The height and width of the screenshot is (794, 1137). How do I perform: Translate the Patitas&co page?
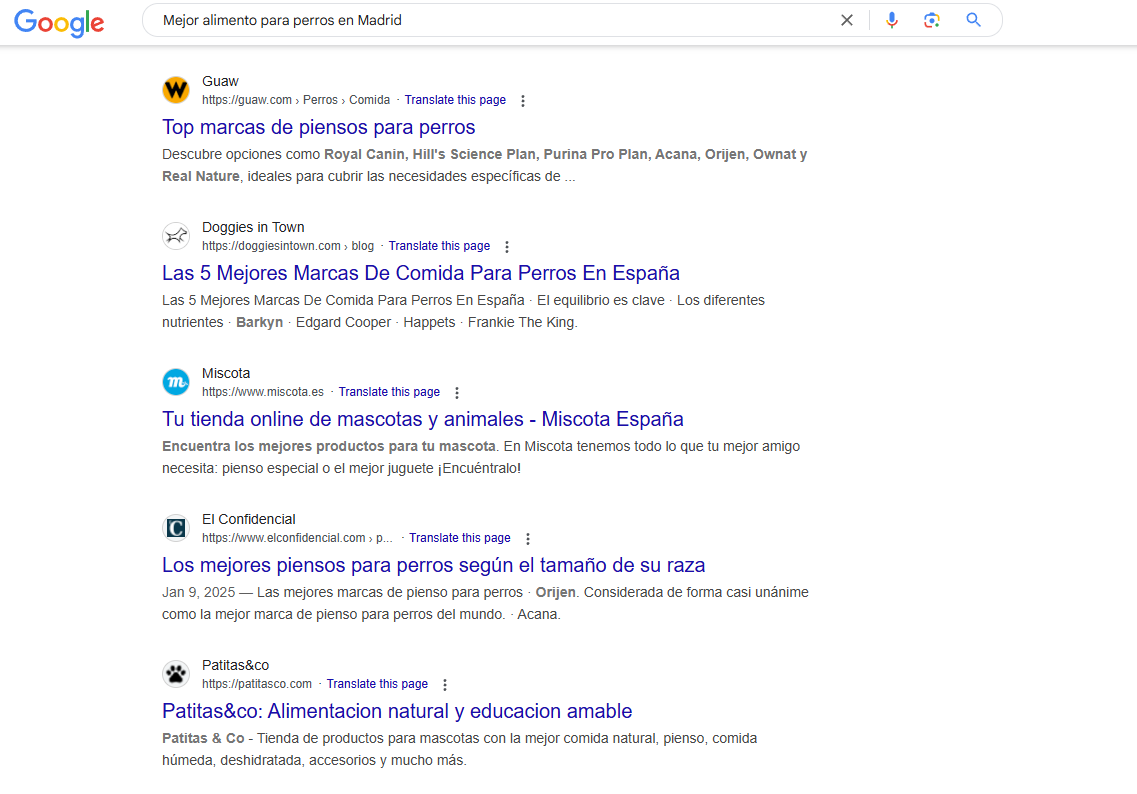pyautogui.click(x=376, y=684)
